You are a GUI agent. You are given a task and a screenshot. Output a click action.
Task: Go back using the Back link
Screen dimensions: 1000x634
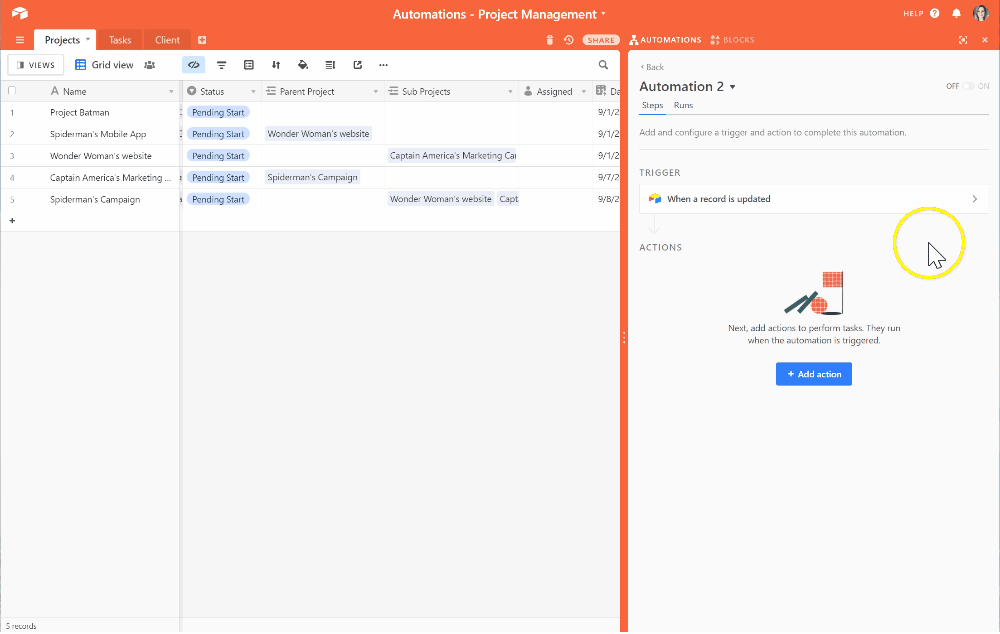(x=652, y=67)
